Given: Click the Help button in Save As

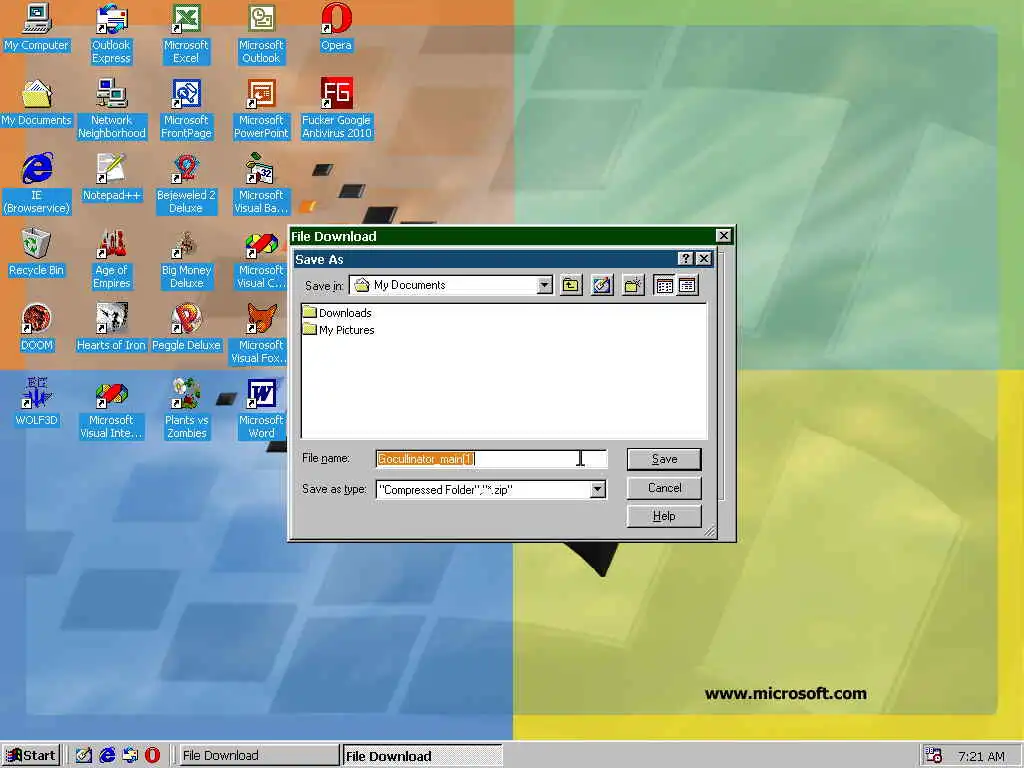Looking at the screenshot, I should 664,516.
